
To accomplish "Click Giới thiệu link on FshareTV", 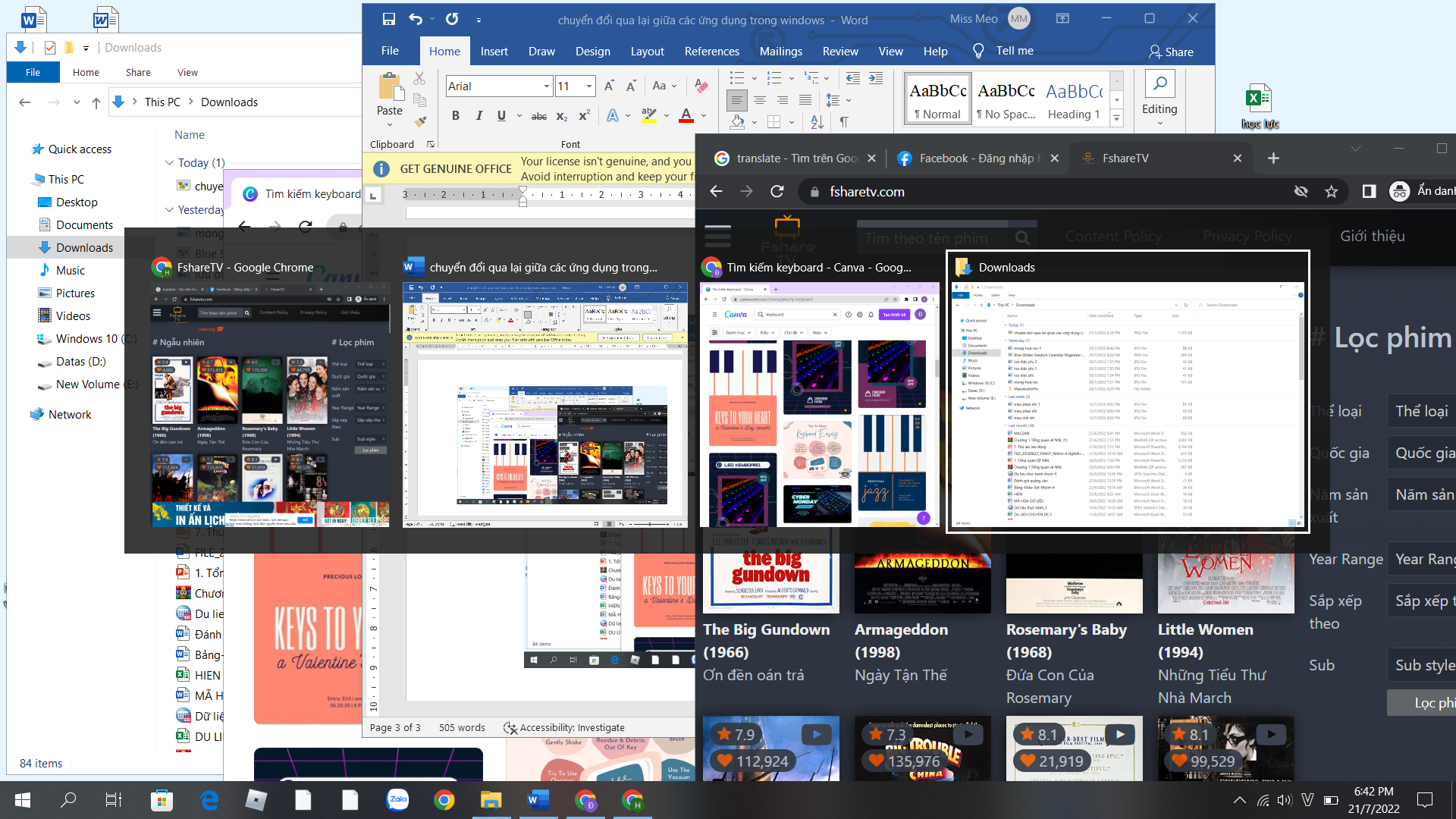I will coord(1372,236).
